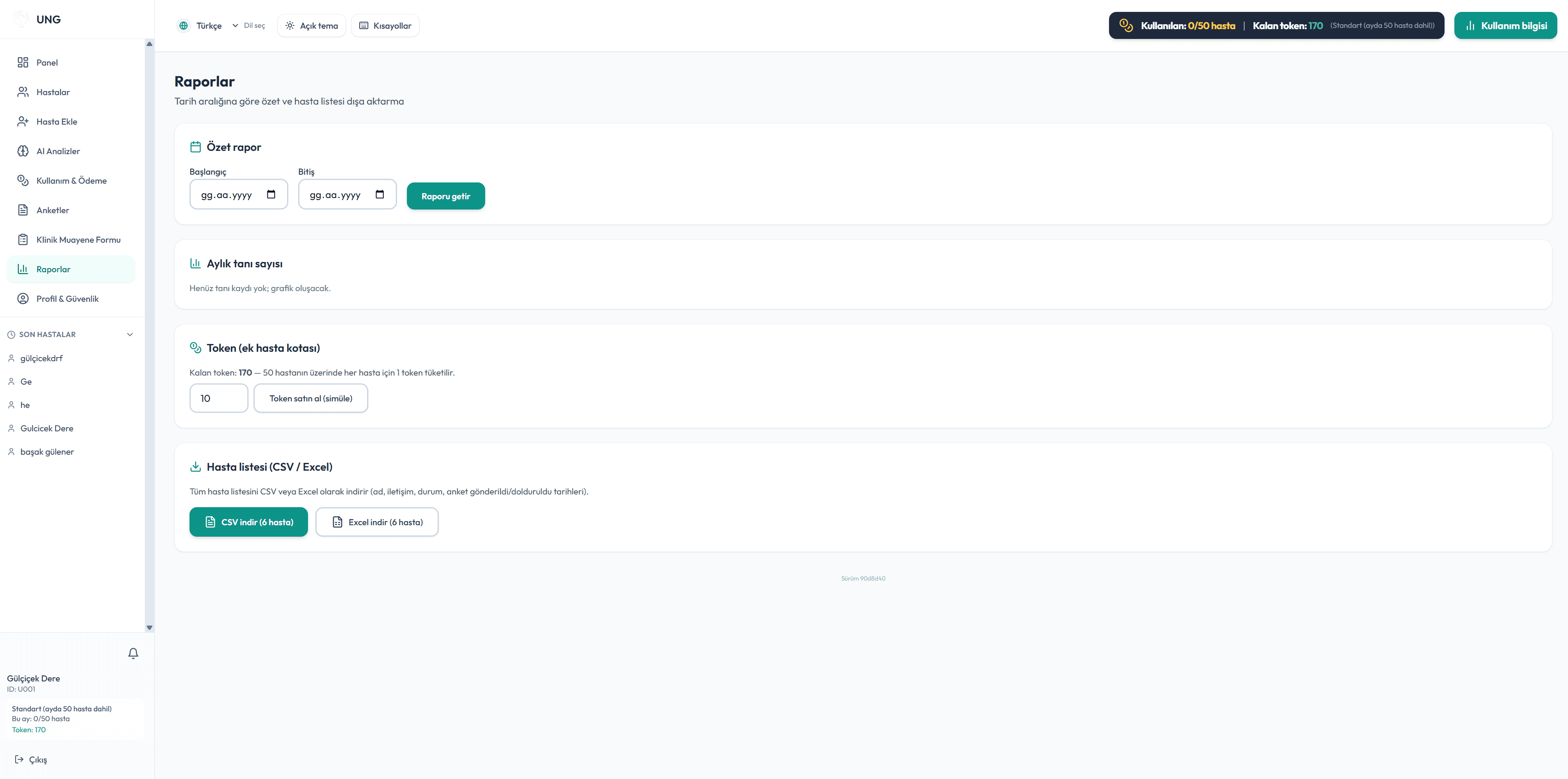Click the download icon beside Hasta listesi
Screen dimensions: 1568x779
click(x=195, y=467)
